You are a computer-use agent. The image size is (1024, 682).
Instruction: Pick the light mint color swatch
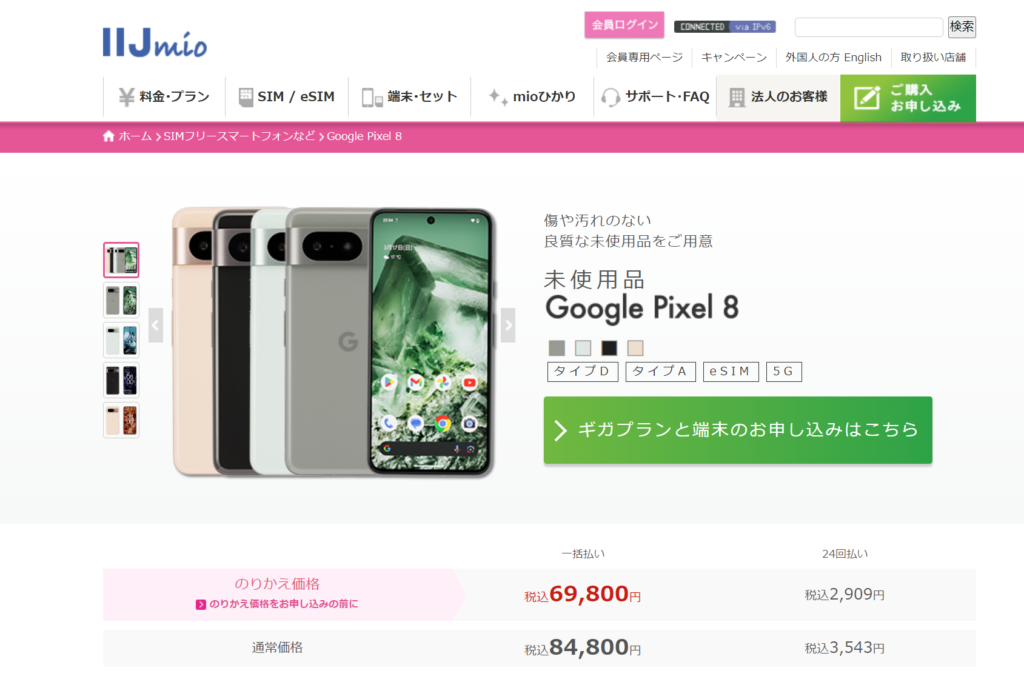point(583,348)
